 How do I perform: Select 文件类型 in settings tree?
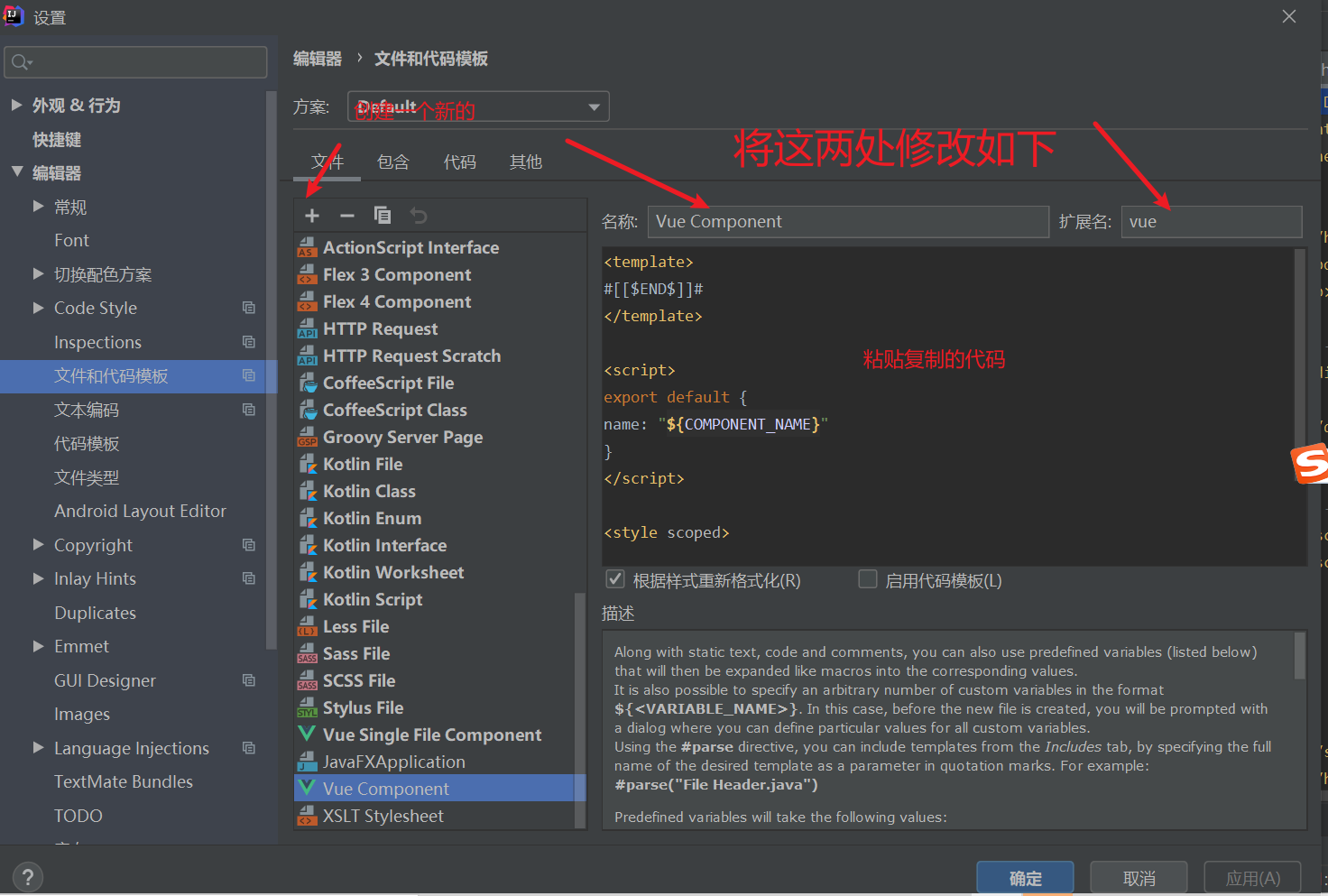tap(87, 477)
